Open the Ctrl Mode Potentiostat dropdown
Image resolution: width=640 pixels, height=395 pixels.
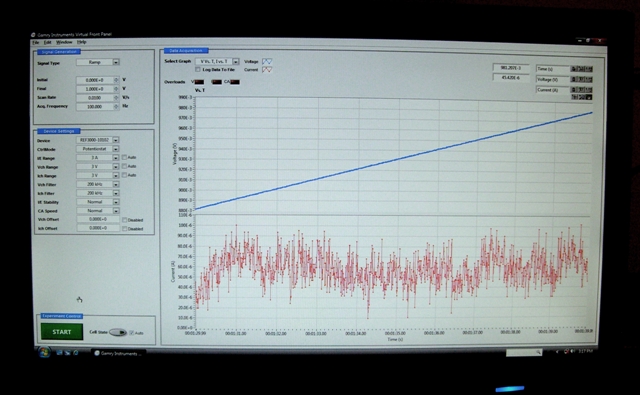point(116,149)
